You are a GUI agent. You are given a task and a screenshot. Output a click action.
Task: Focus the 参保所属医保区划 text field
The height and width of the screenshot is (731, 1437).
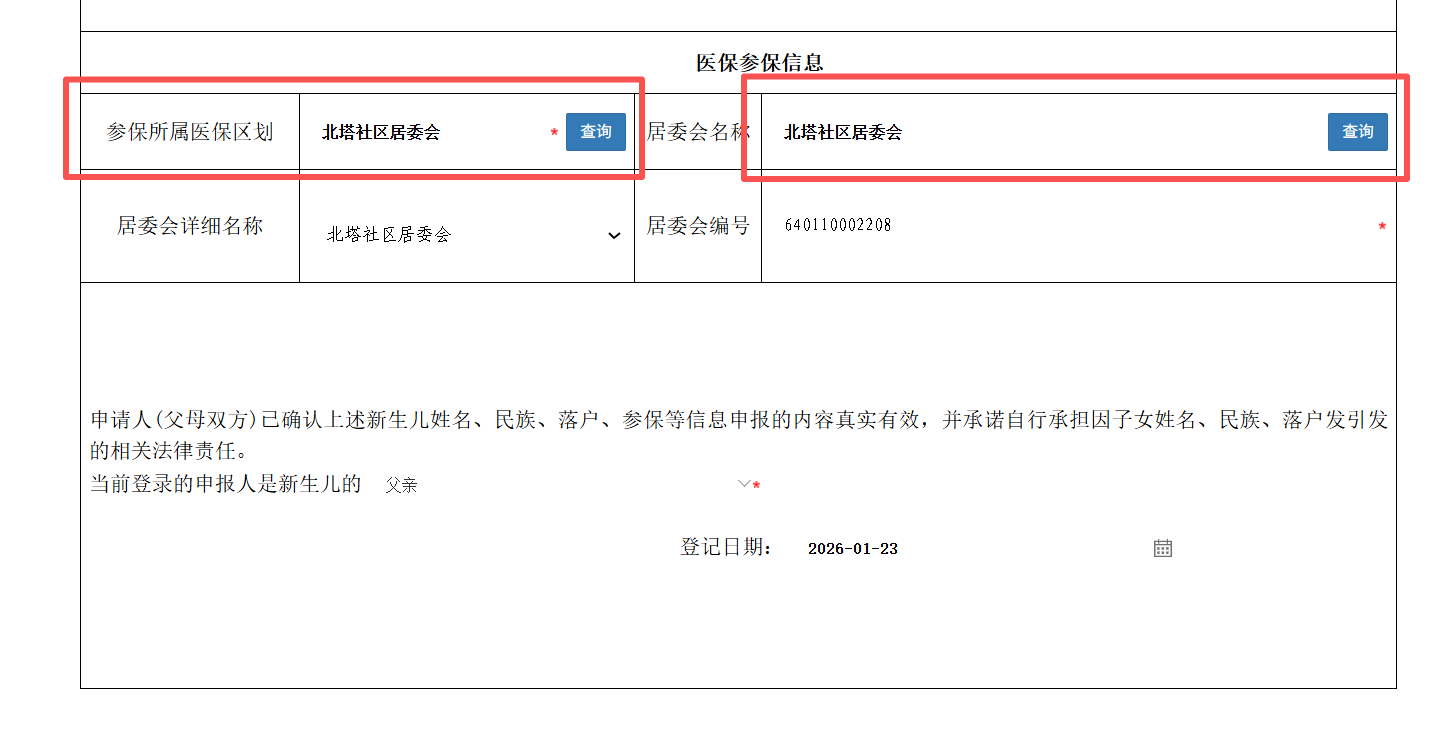(430, 132)
